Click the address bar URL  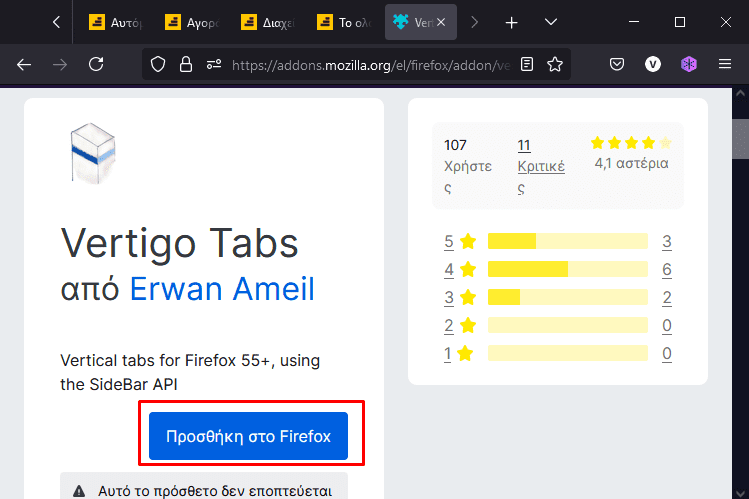click(x=371, y=65)
